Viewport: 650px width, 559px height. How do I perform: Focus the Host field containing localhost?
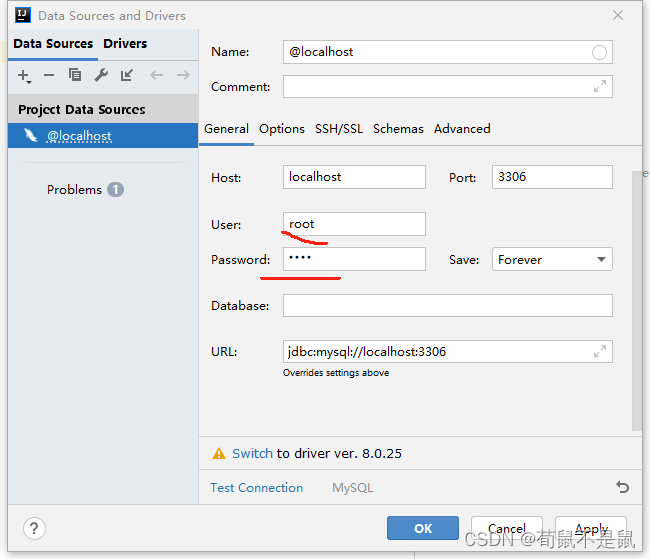pyautogui.click(x=354, y=177)
